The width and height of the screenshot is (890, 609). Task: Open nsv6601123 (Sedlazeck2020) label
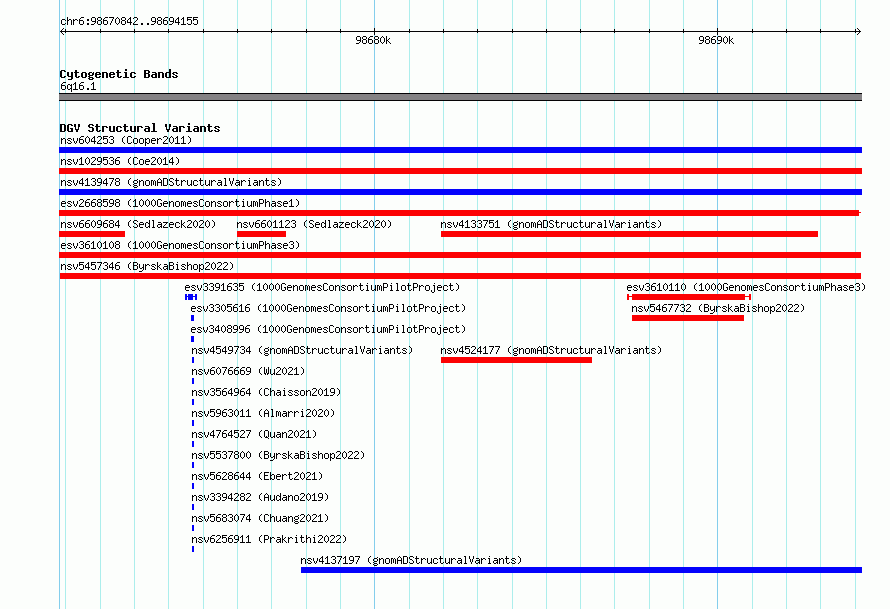click(314, 224)
